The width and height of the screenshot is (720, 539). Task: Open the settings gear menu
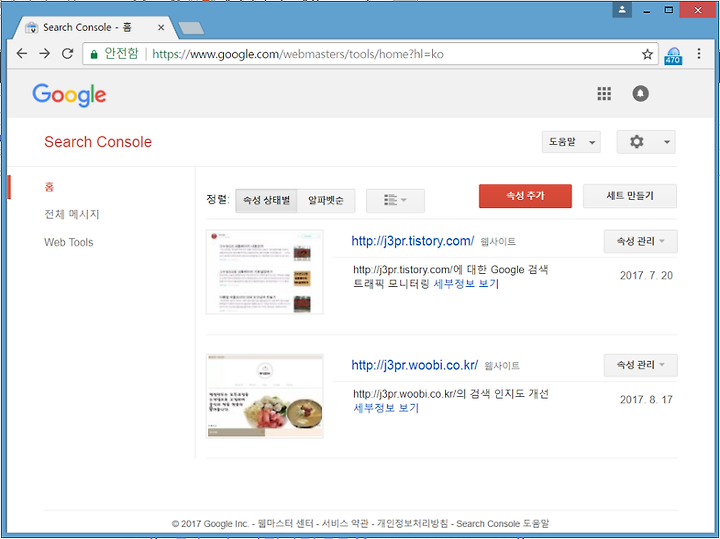pyautogui.click(x=646, y=142)
